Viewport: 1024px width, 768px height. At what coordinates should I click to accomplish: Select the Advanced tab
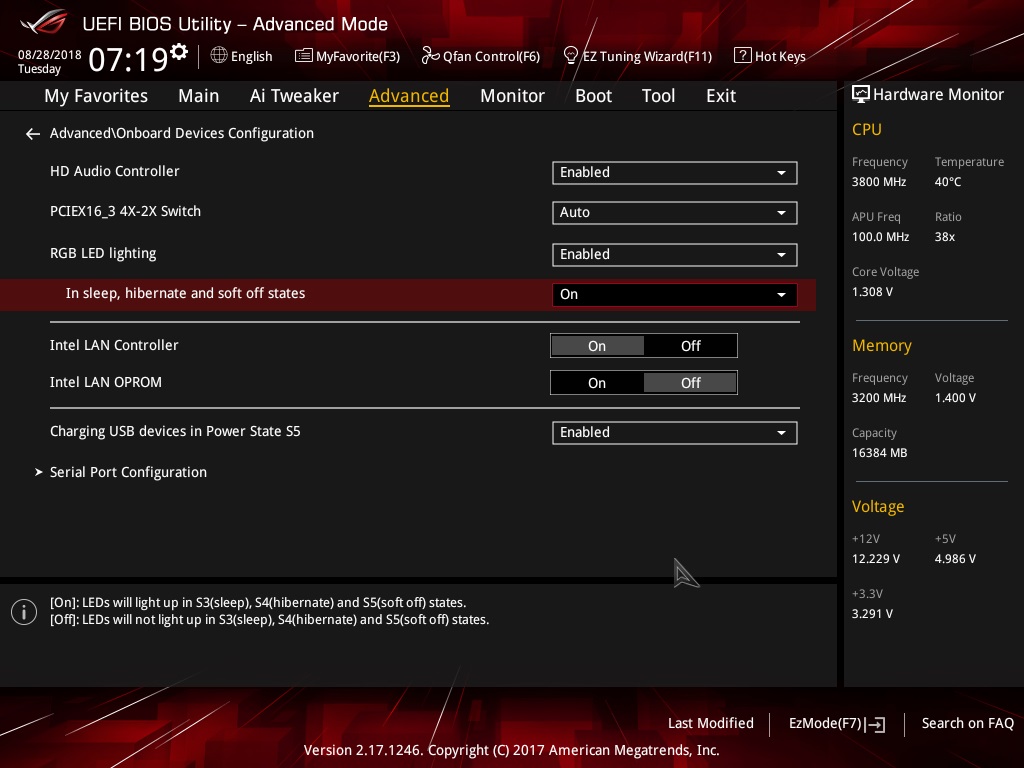(409, 96)
